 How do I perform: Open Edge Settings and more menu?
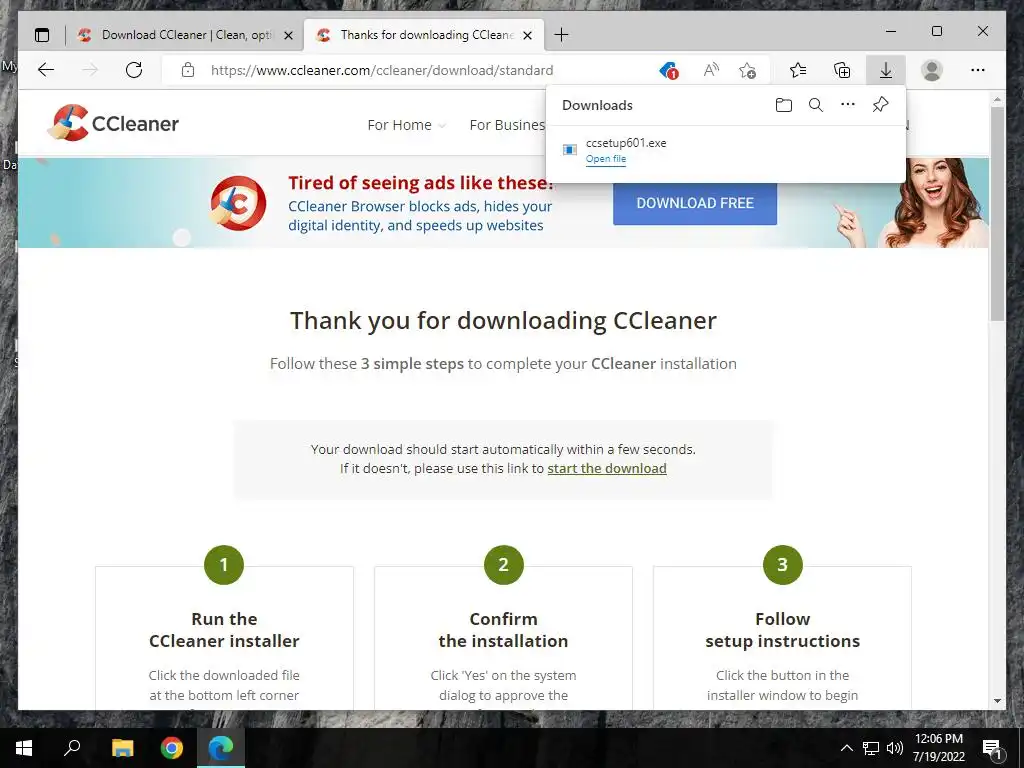(978, 70)
